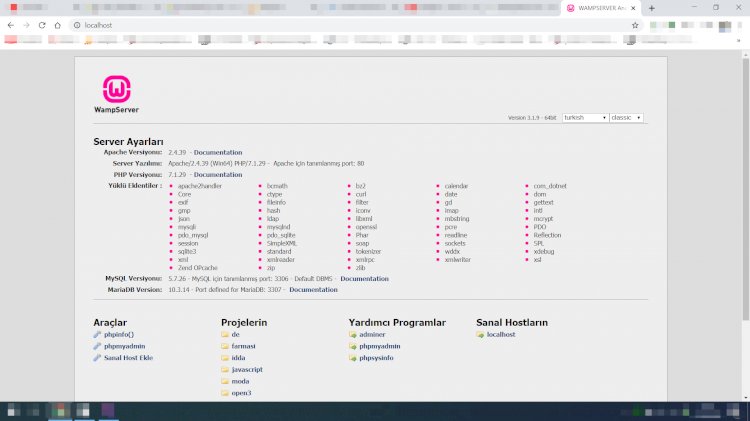
Task: Click the alias icon beside phpsysinfo
Action: 353,358
